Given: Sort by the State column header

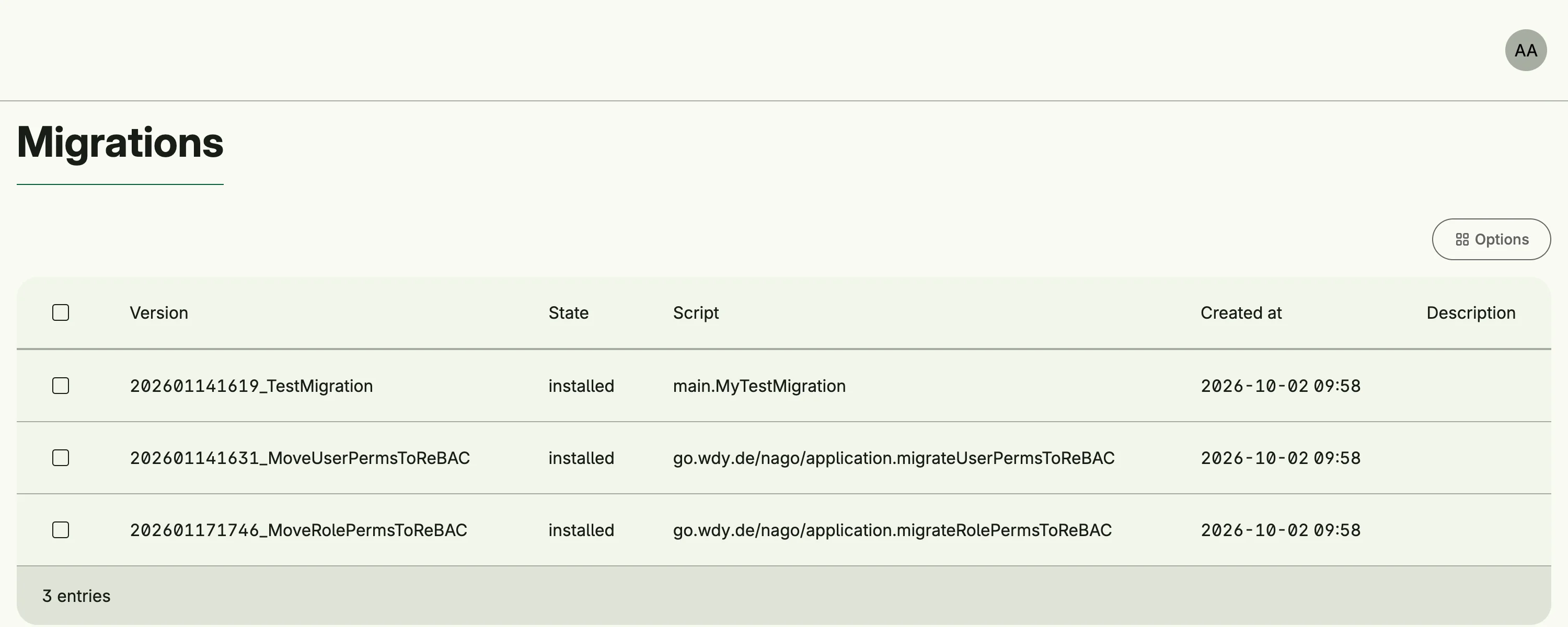Looking at the screenshot, I should point(569,313).
